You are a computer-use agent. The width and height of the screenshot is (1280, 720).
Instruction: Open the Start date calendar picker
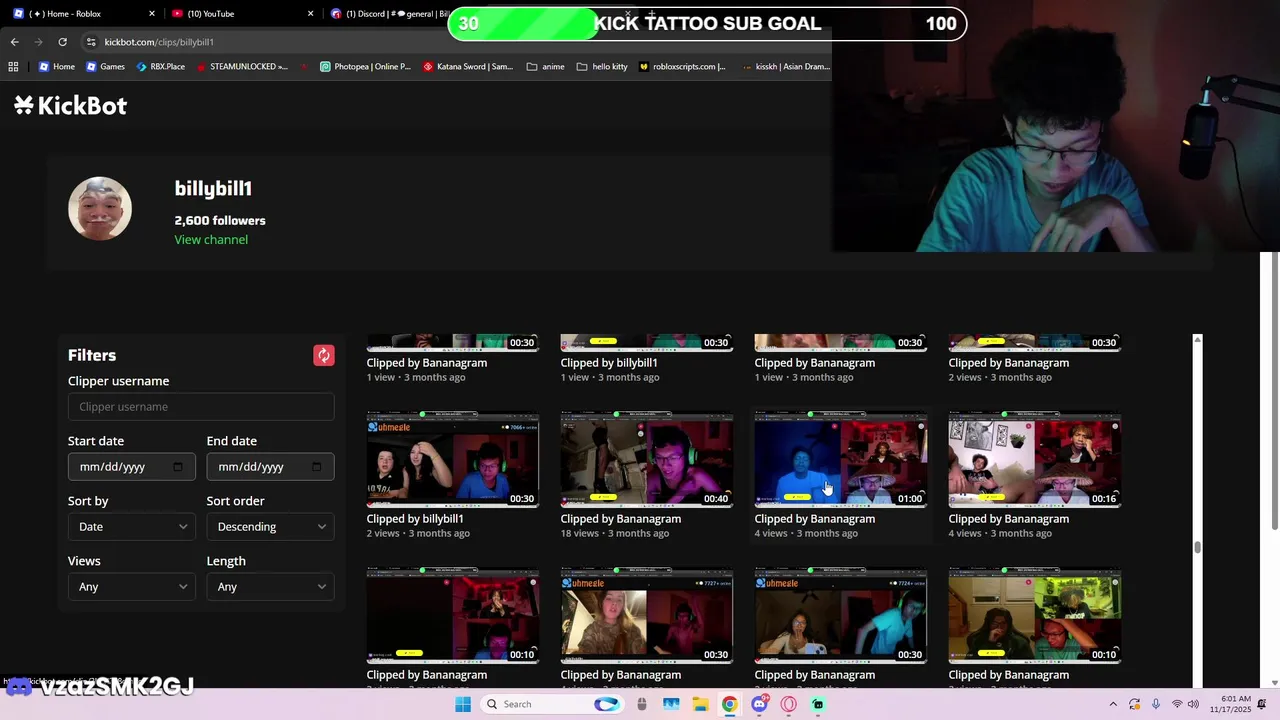(178, 467)
